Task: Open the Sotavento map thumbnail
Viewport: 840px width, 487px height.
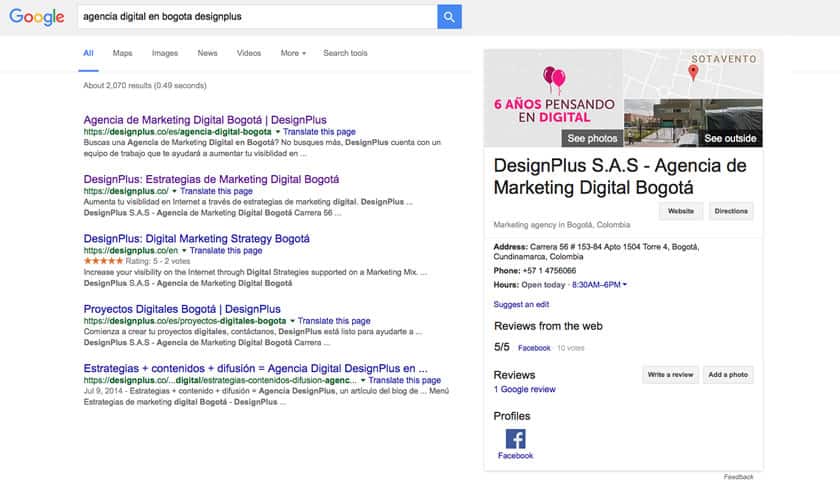Action: click(693, 74)
